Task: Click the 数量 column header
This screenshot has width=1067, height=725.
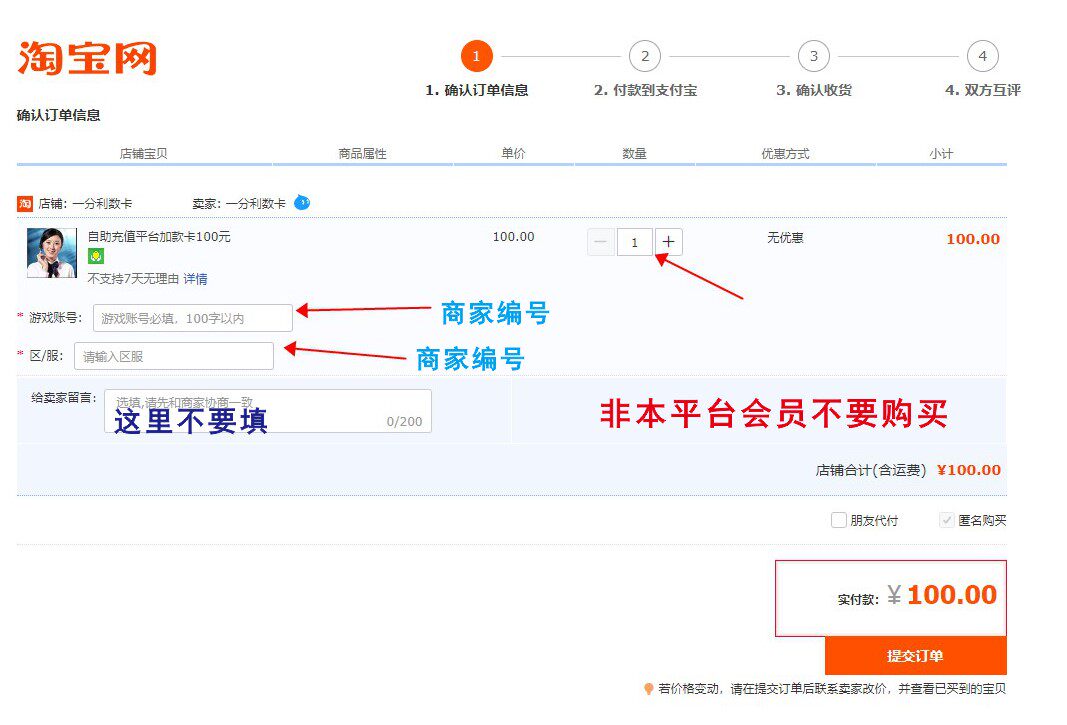Action: [634, 153]
